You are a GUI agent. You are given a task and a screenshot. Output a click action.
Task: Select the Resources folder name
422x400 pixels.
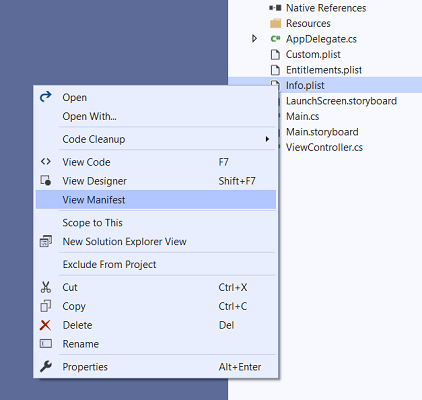(308, 23)
